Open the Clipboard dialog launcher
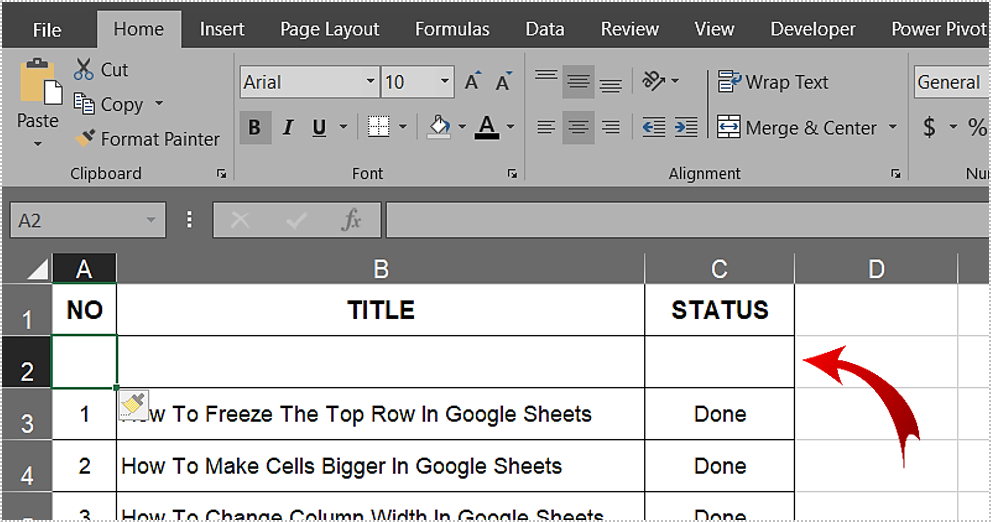 [221, 173]
